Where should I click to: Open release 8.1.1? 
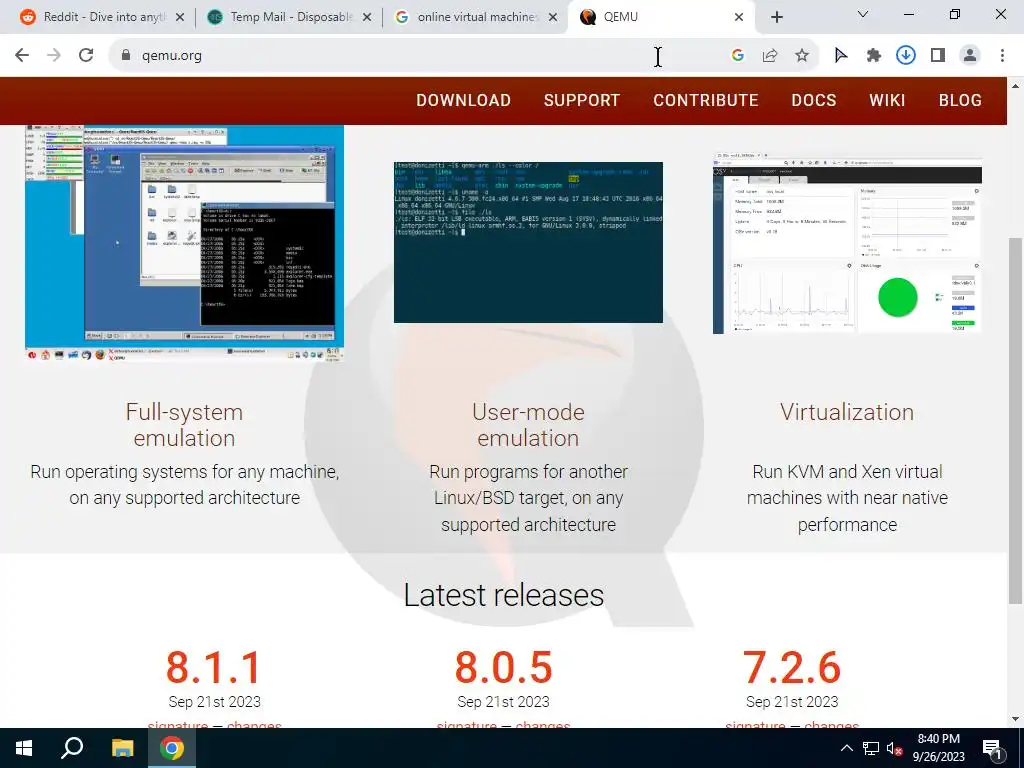click(214, 667)
